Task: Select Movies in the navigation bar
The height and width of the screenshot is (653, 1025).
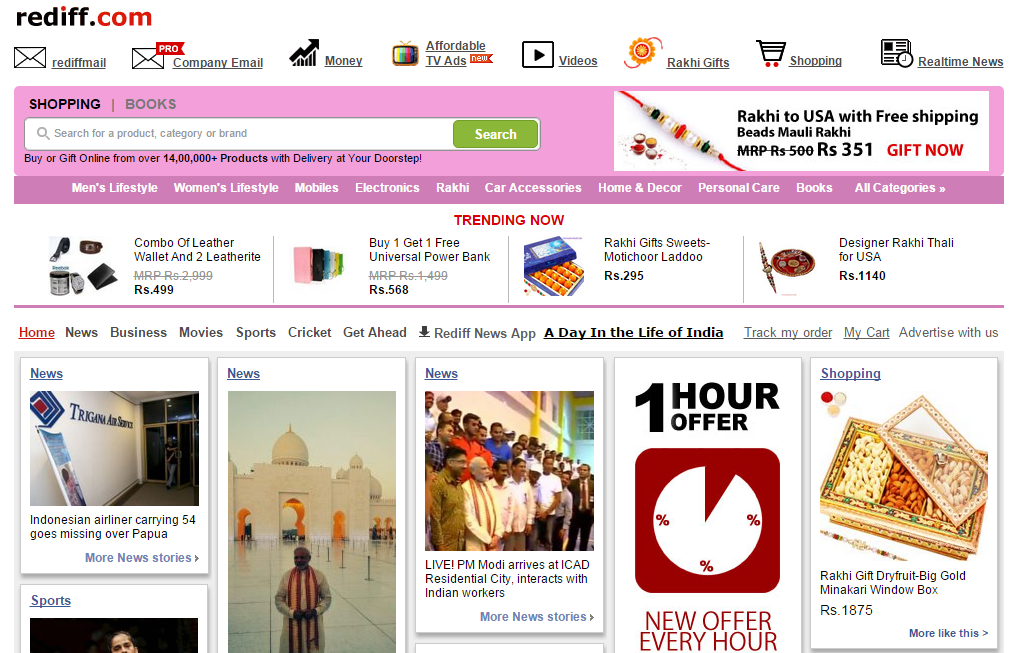Action: 201,332
